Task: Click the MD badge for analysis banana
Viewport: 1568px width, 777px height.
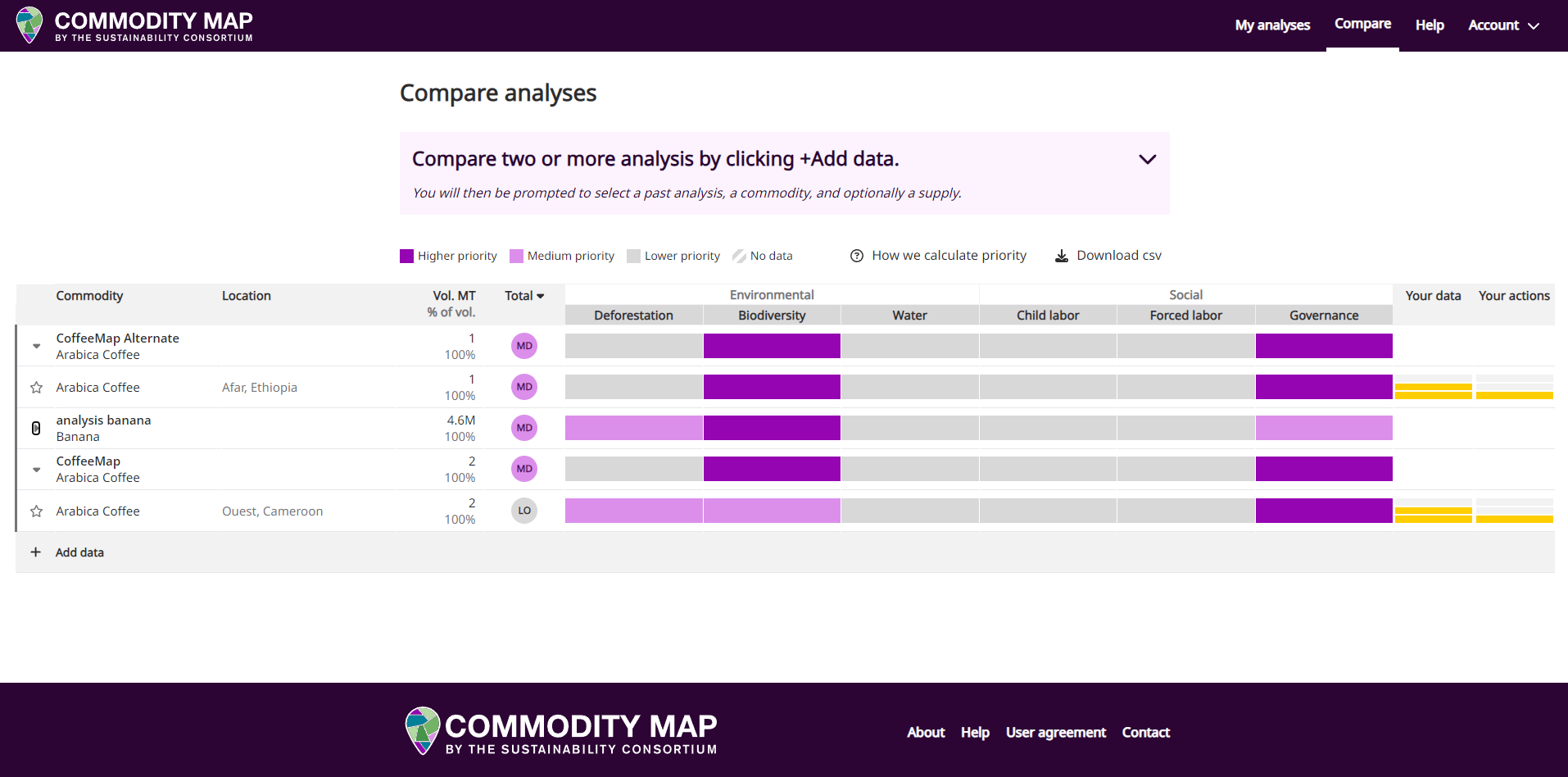Action: click(x=524, y=428)
